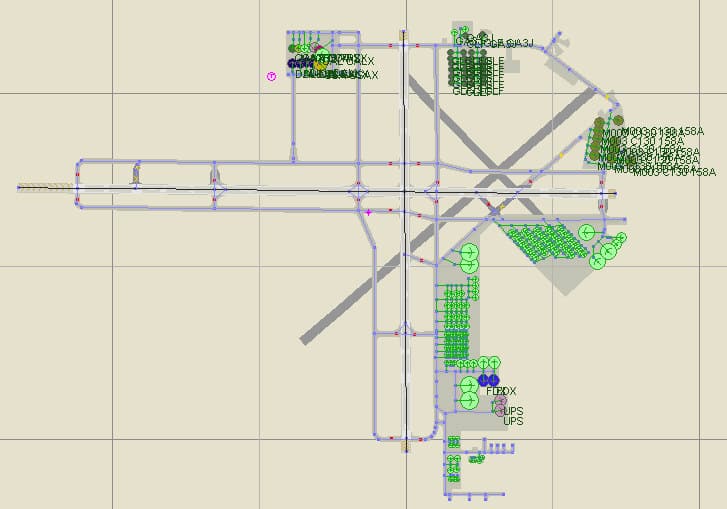Image resolution: width=727 pixels, height=509 pixels.
Task: Click the magenta cross marker on the taxiway
Action: pos(368,213)
